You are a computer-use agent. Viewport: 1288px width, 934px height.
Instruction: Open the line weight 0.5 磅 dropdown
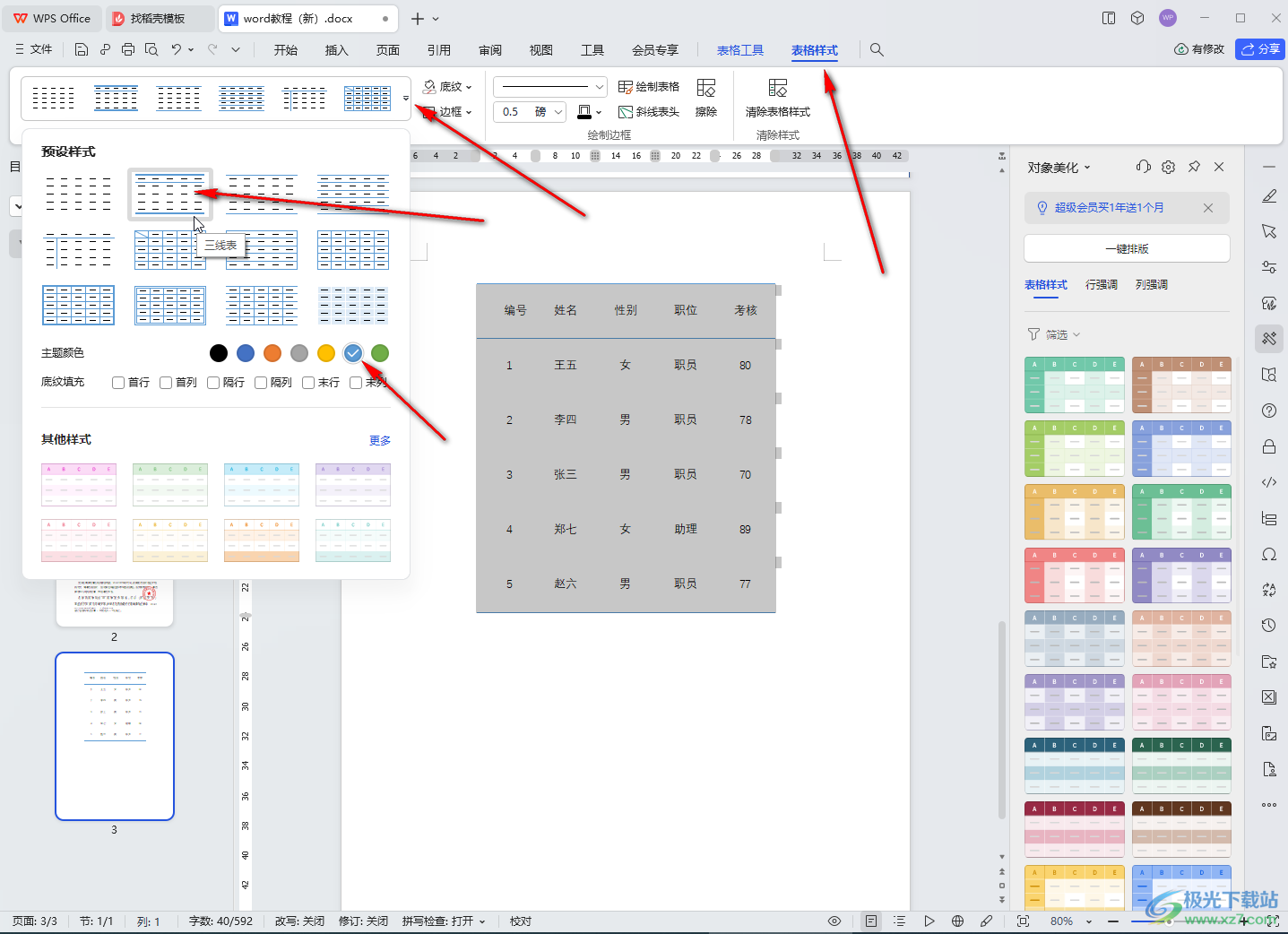[x=558, y=112]
